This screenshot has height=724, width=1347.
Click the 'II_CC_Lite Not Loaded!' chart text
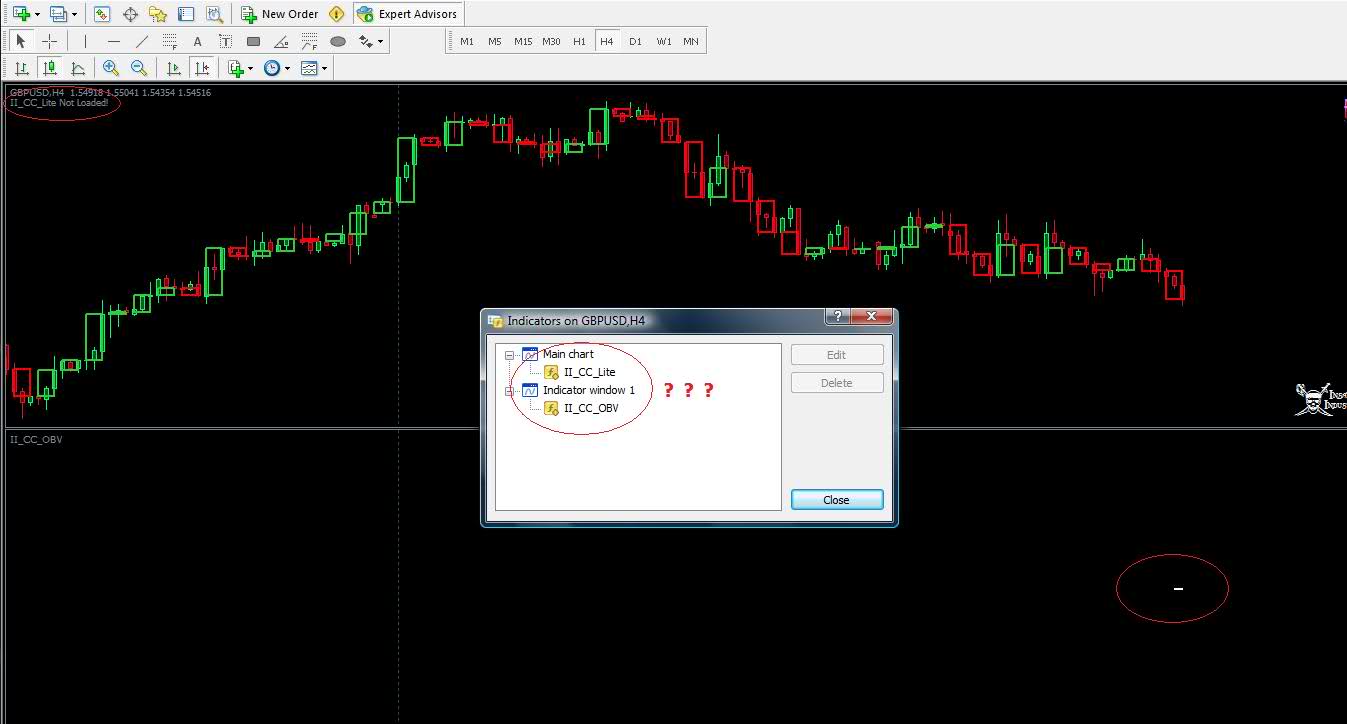coord(59,103)
